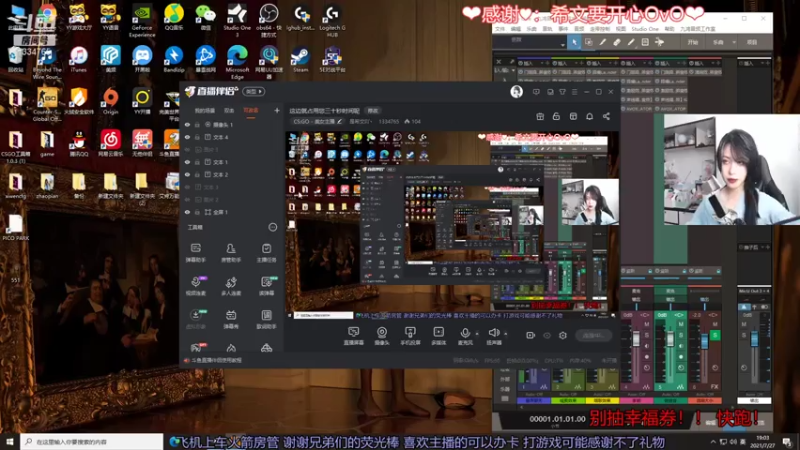
Task: Launch the Studio One 3 desktop shortcut
Action: (237, 21)
